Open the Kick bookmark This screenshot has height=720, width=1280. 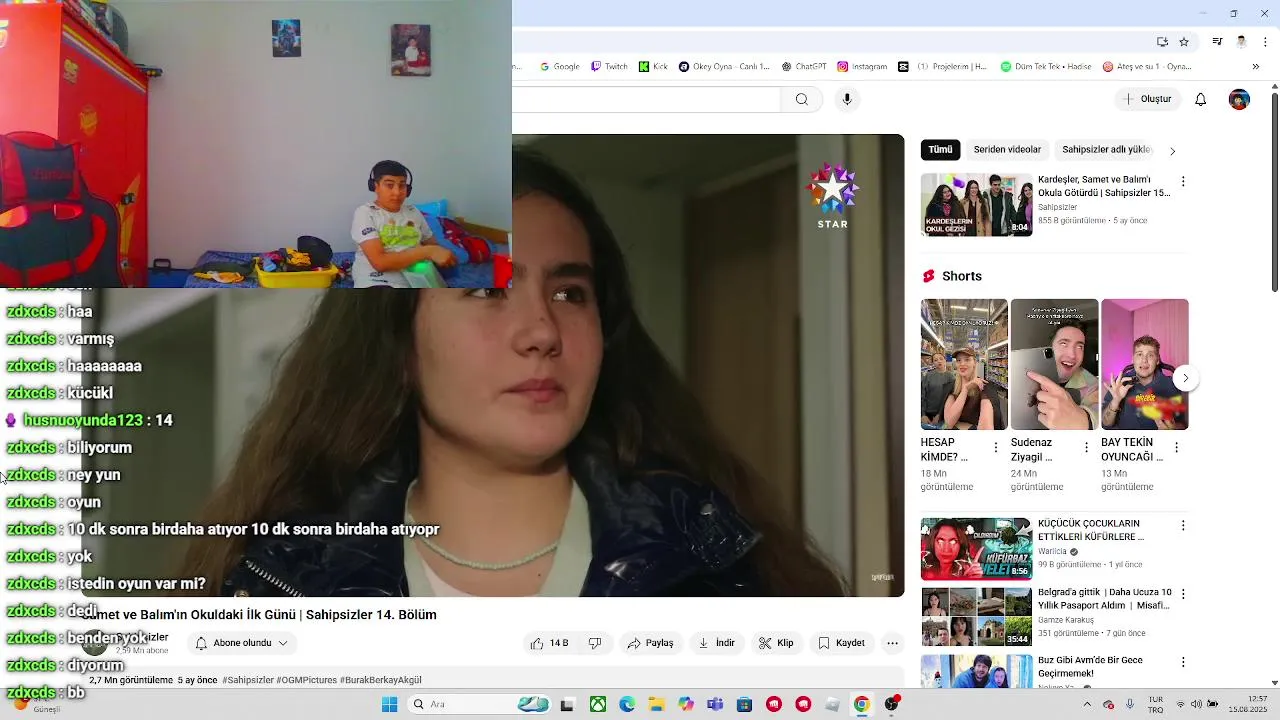click(654, 67)
